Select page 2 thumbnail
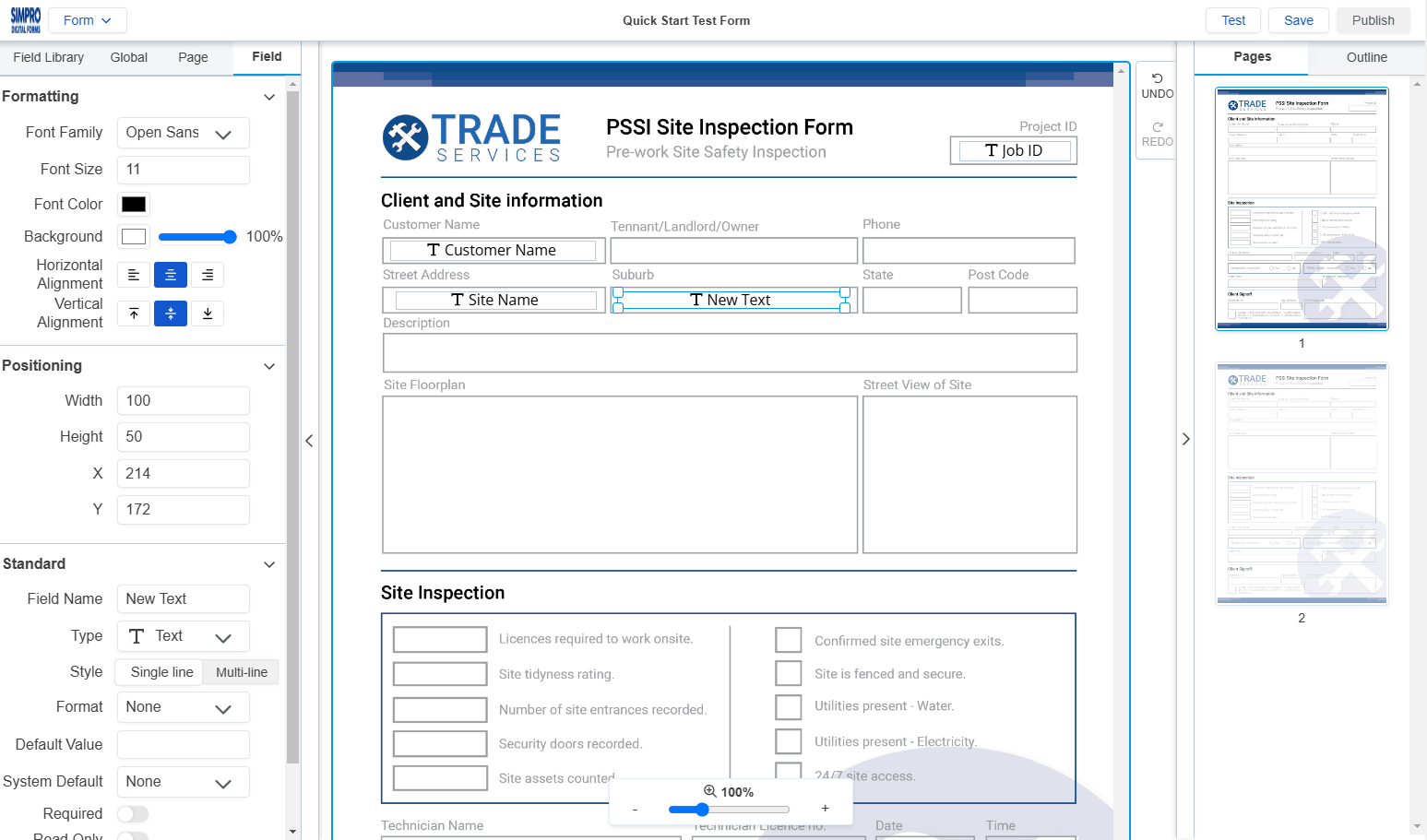 tap(1302, 484)
